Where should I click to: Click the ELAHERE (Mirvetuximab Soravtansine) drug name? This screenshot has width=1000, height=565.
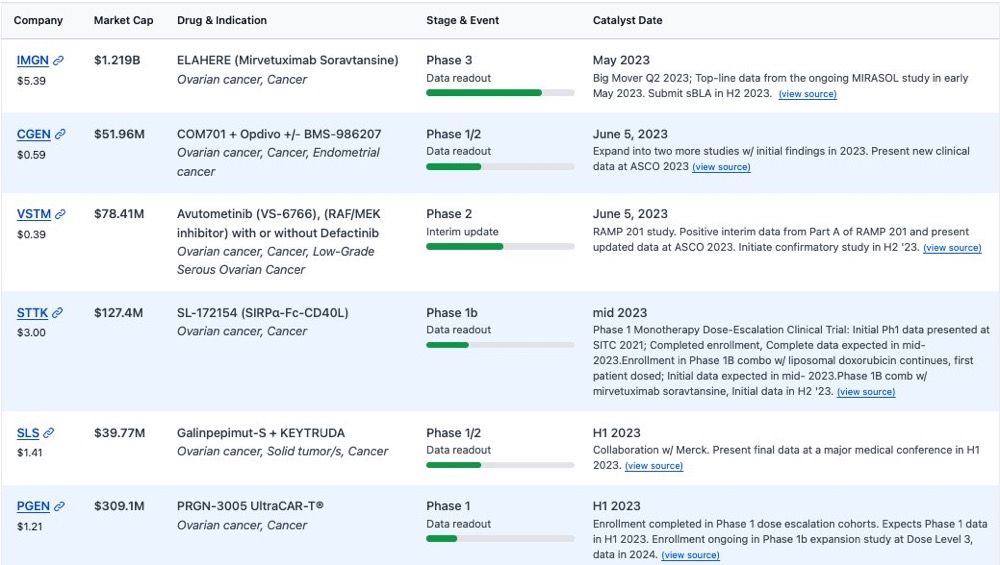pos(288,61)
